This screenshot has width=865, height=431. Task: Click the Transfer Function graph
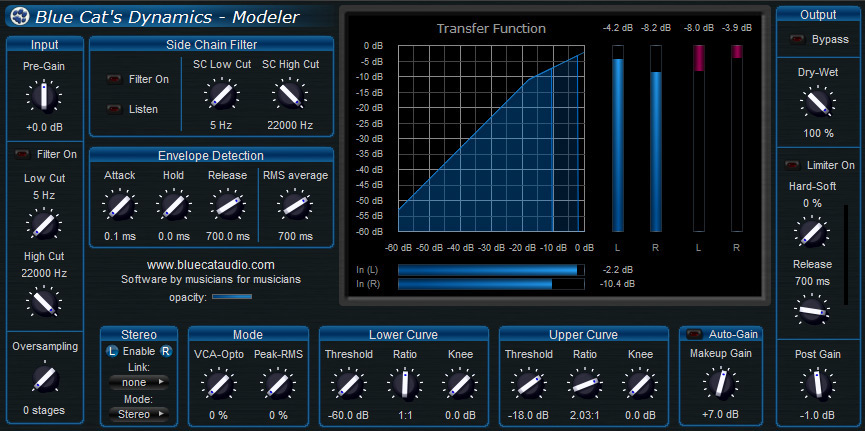[x=491, y=138]
